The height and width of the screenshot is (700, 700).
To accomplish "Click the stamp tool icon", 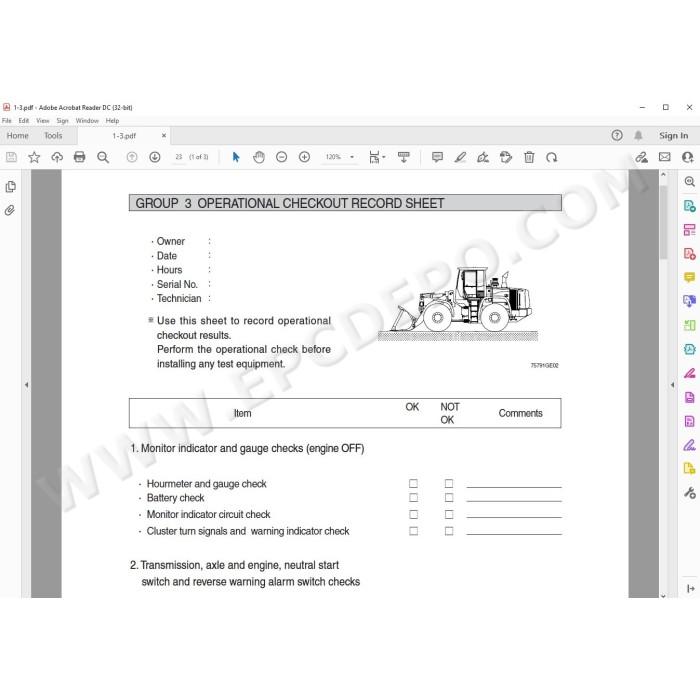I will tap(506, 157).
